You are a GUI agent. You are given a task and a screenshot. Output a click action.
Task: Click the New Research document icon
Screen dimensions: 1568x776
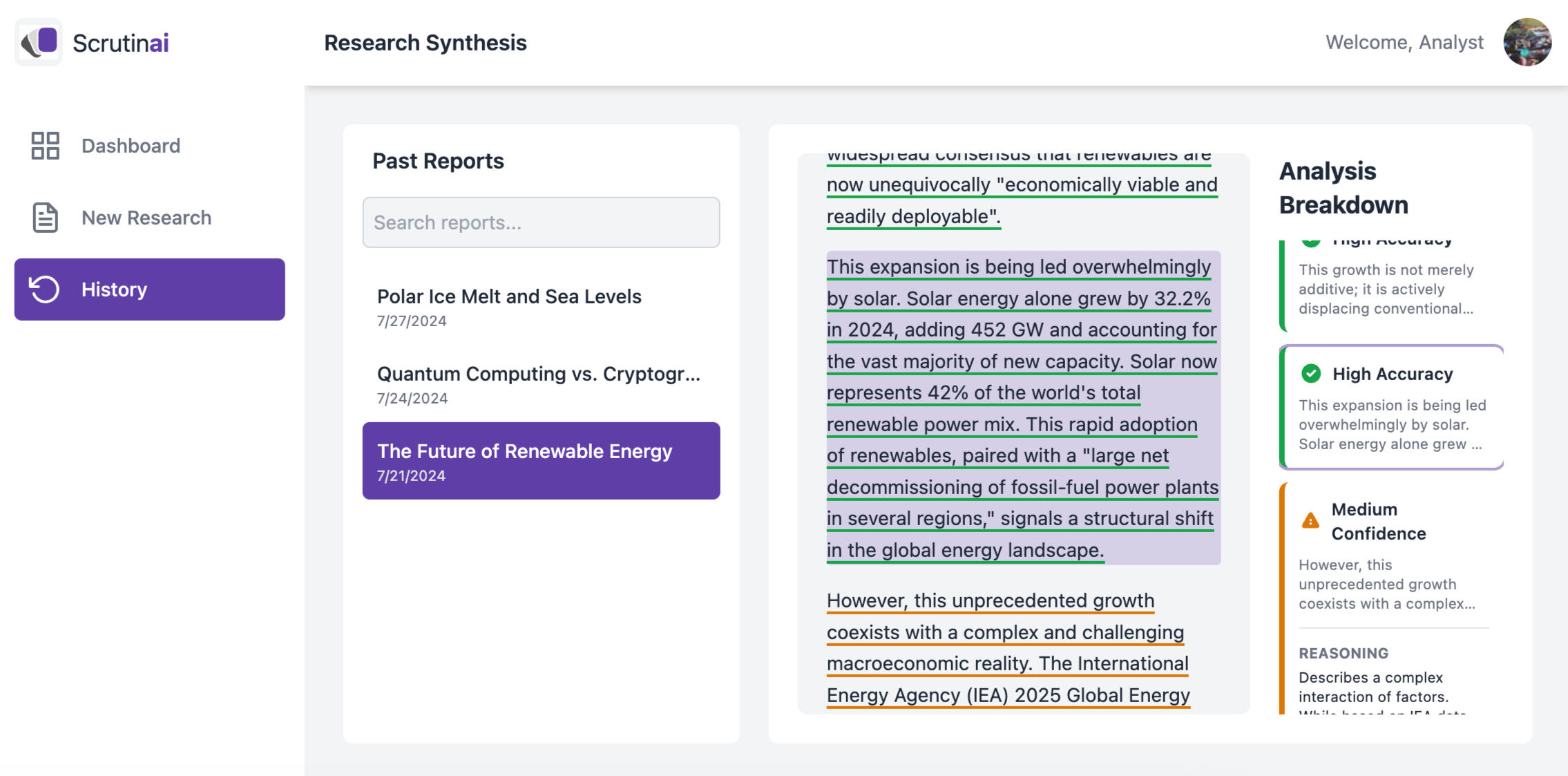46,218
